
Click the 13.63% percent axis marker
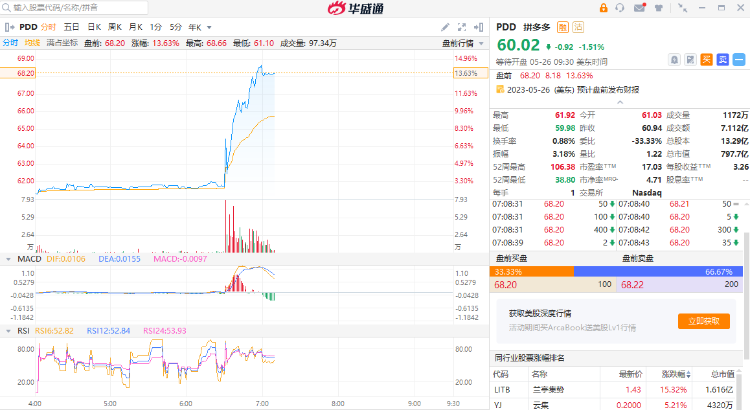(x=470, y=73)
